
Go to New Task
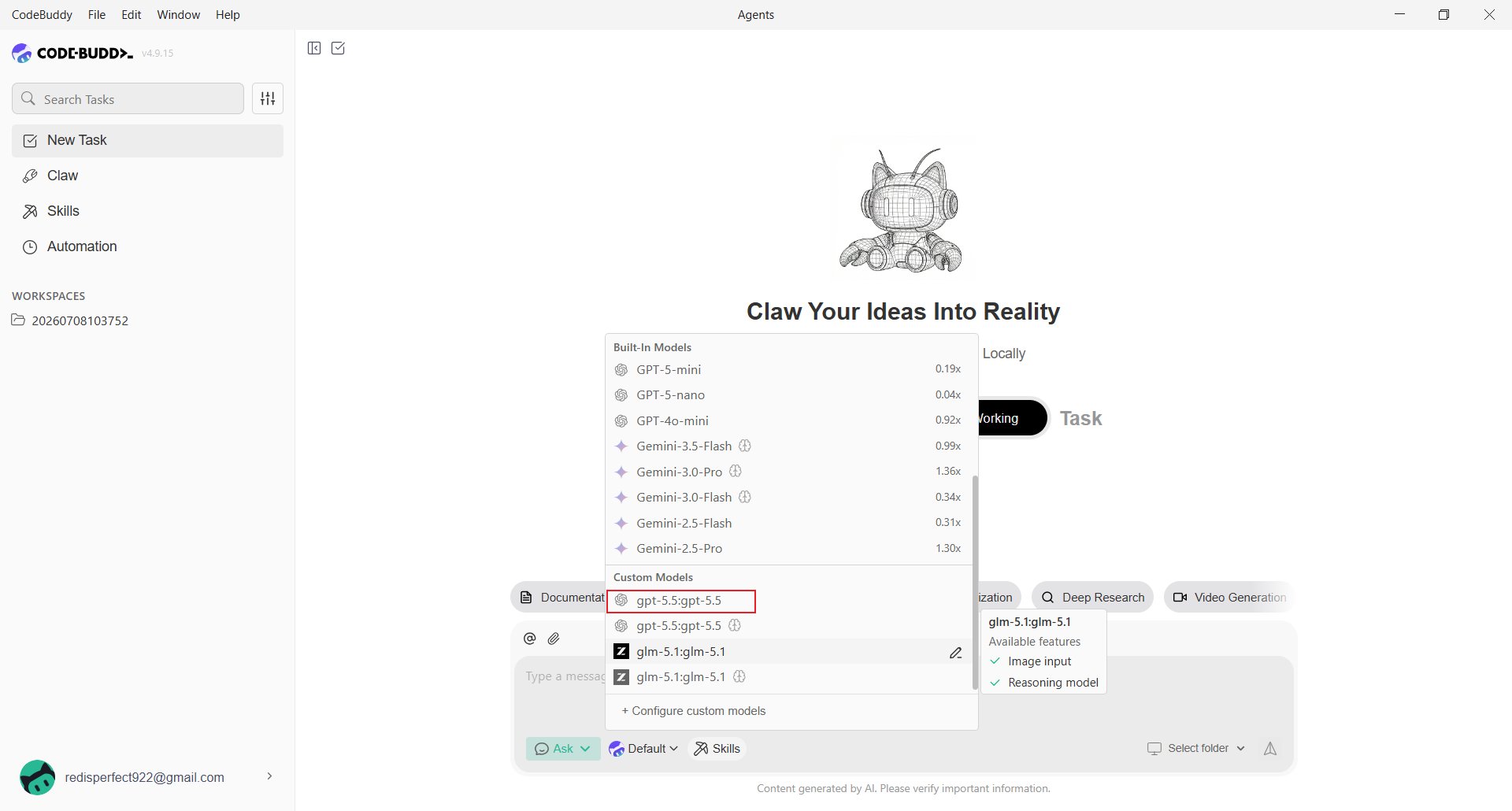click(147, 140)
